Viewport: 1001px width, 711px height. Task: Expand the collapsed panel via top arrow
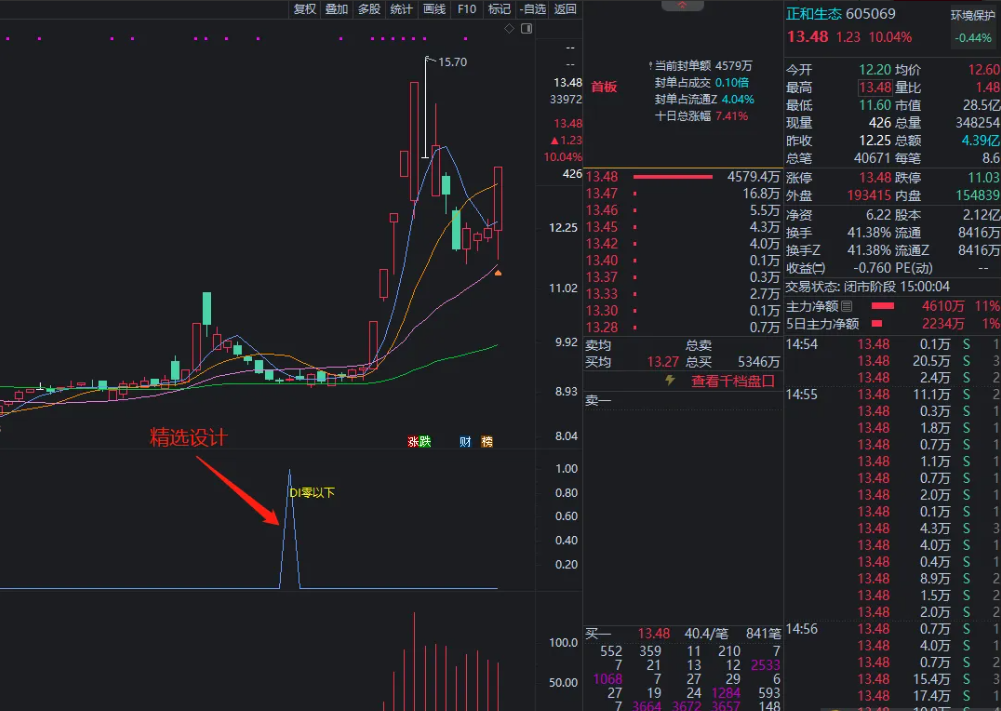pos(682,6)
